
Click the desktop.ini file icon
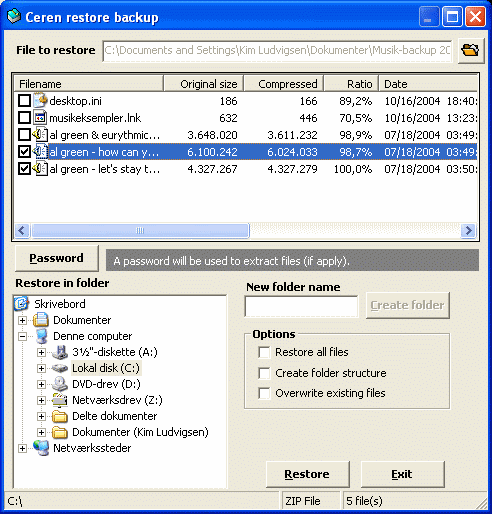[x=40, y=100]
